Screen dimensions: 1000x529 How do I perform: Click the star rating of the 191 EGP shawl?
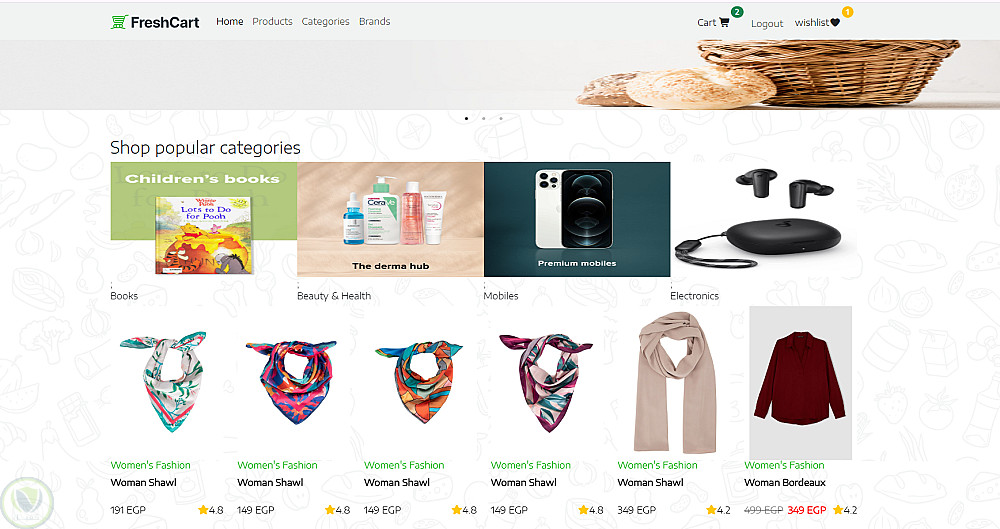coord(210,510)
